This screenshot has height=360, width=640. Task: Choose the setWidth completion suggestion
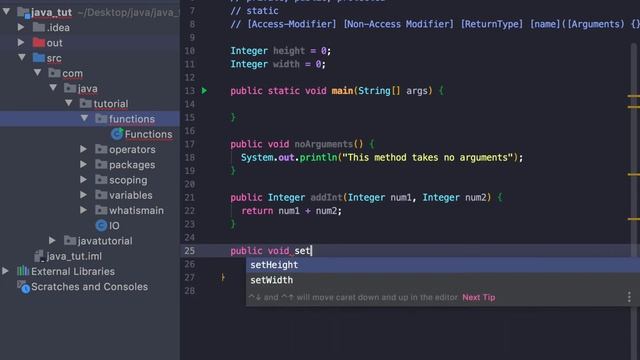pyautogui.click(x=443, y=280)
